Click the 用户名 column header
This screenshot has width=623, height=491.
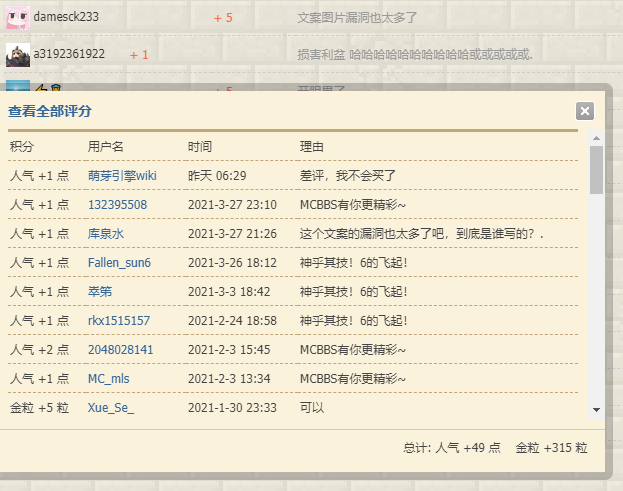106,147
